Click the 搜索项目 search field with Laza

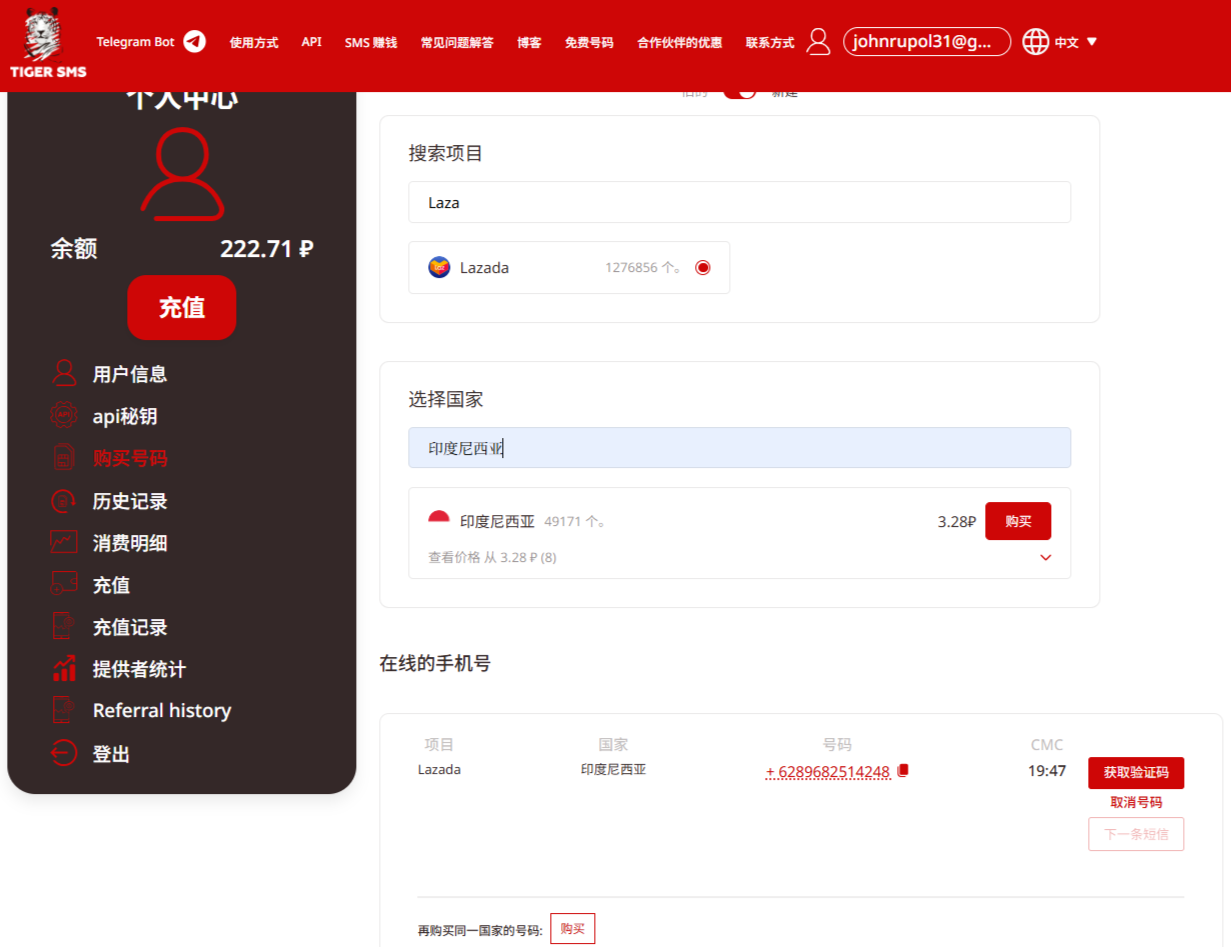(x=739, y=202)
